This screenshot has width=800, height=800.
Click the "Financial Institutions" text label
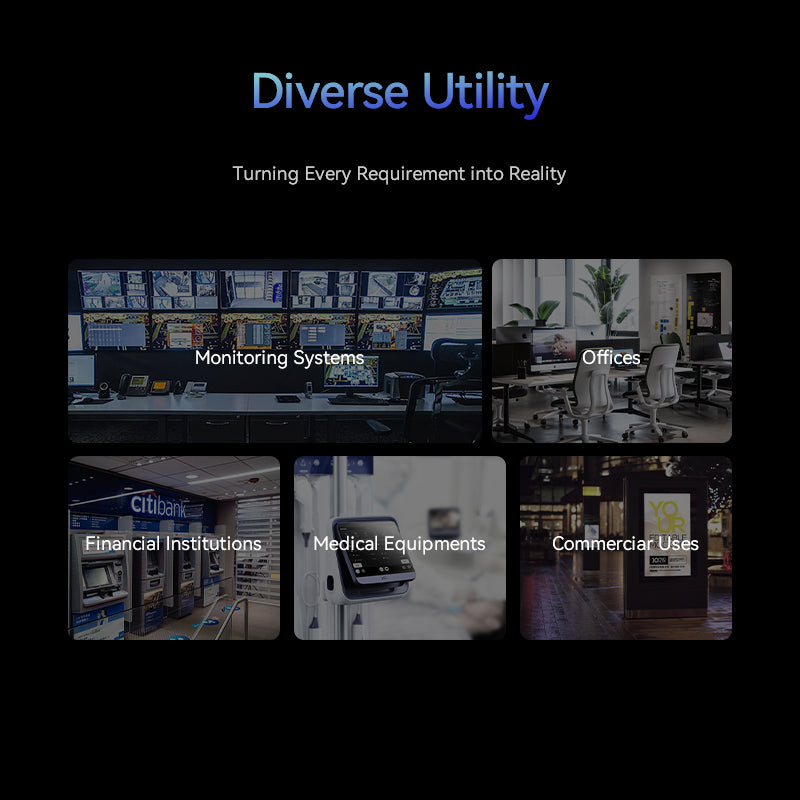(x=173, y=544)
